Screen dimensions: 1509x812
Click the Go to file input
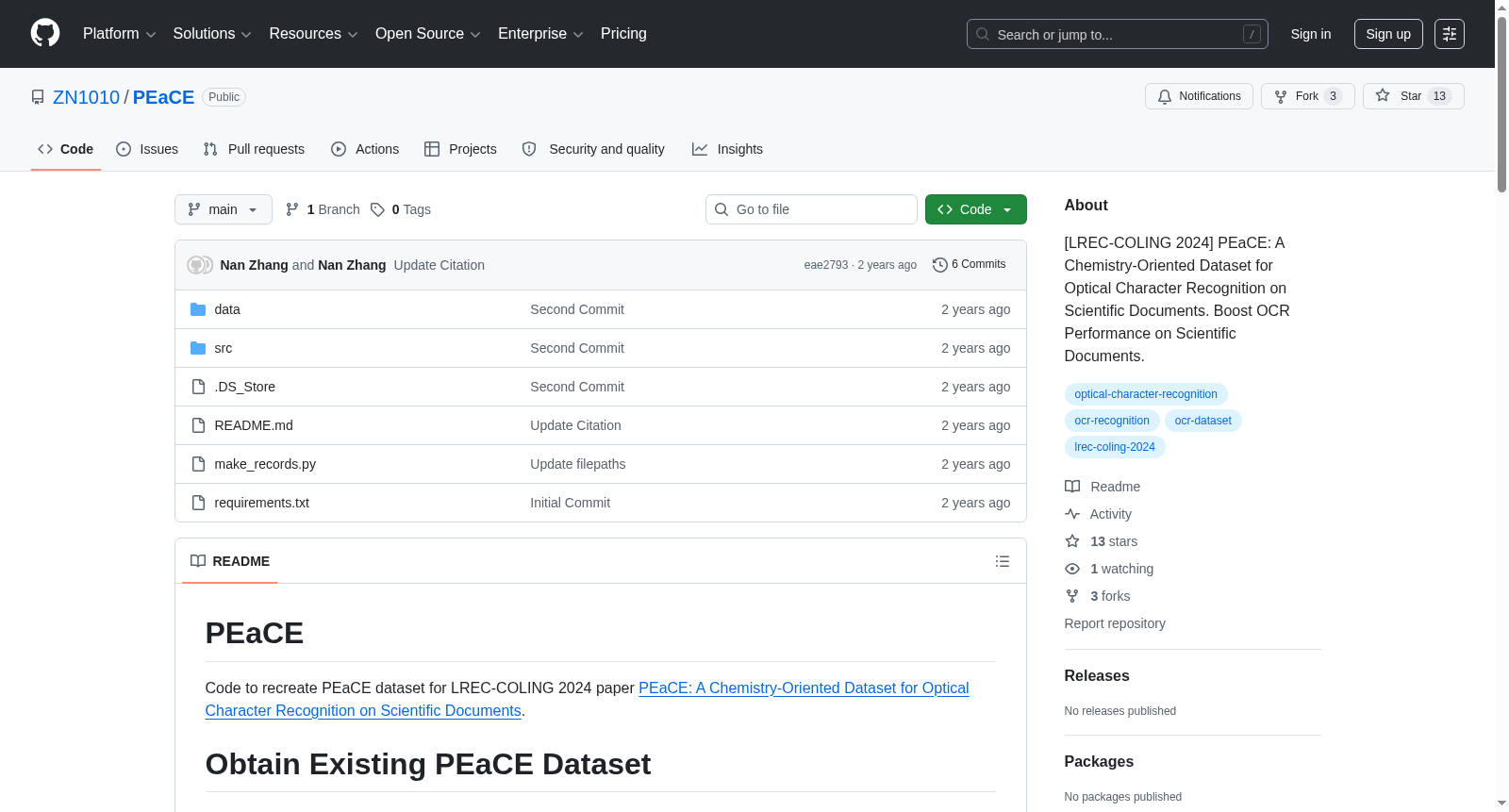pos(811,209)
